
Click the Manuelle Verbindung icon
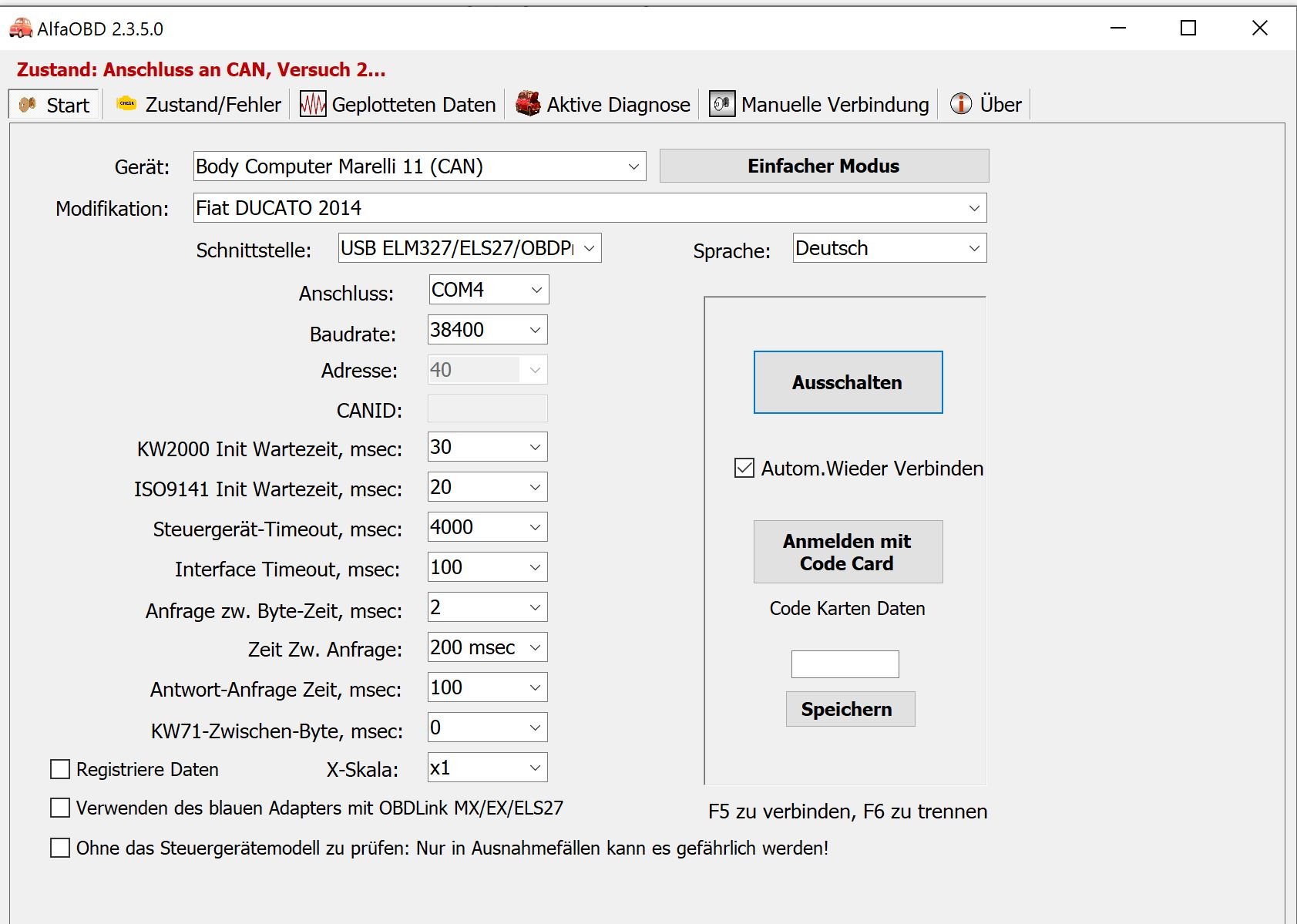[x=722, y=103]
